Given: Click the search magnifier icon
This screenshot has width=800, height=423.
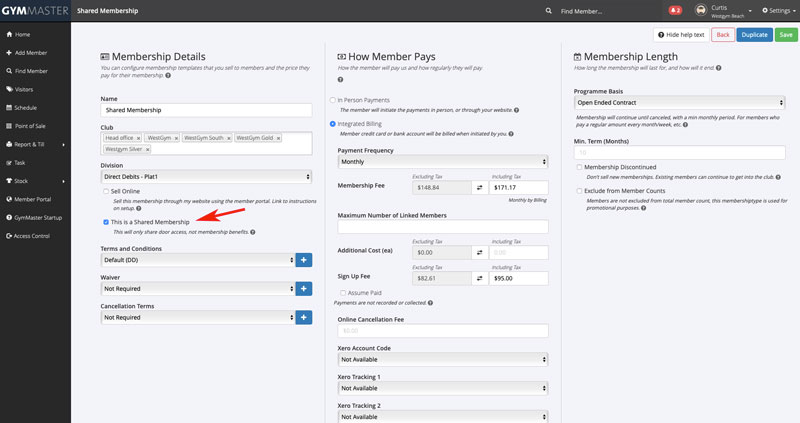Looking at the screenshot, I should (549, 10).
